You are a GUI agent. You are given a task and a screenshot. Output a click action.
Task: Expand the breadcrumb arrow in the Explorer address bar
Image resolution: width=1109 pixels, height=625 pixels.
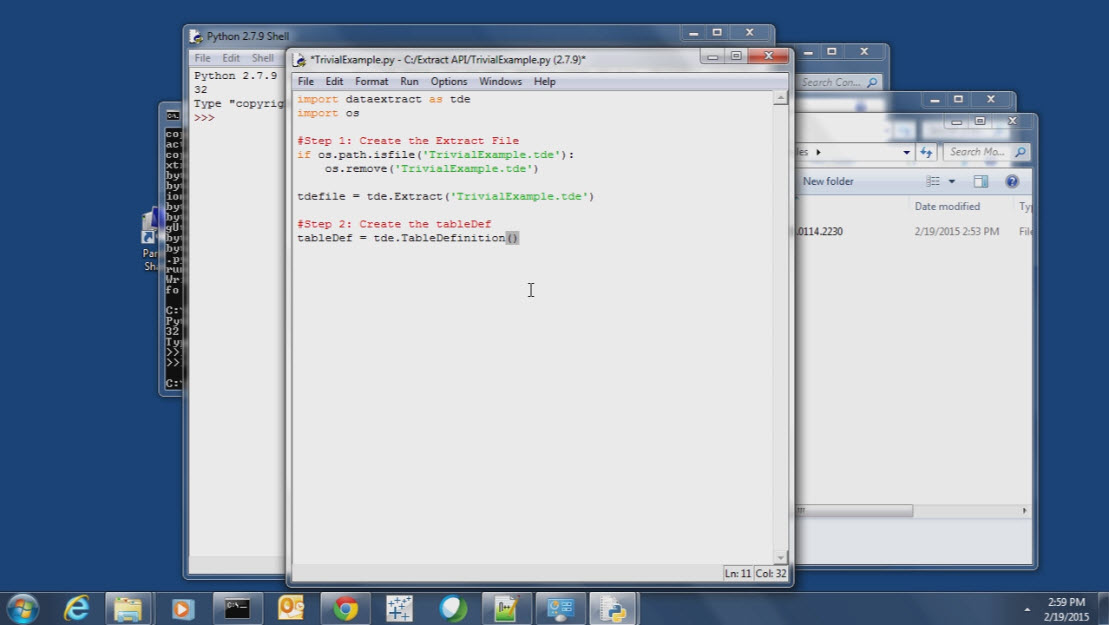[818, 152]
